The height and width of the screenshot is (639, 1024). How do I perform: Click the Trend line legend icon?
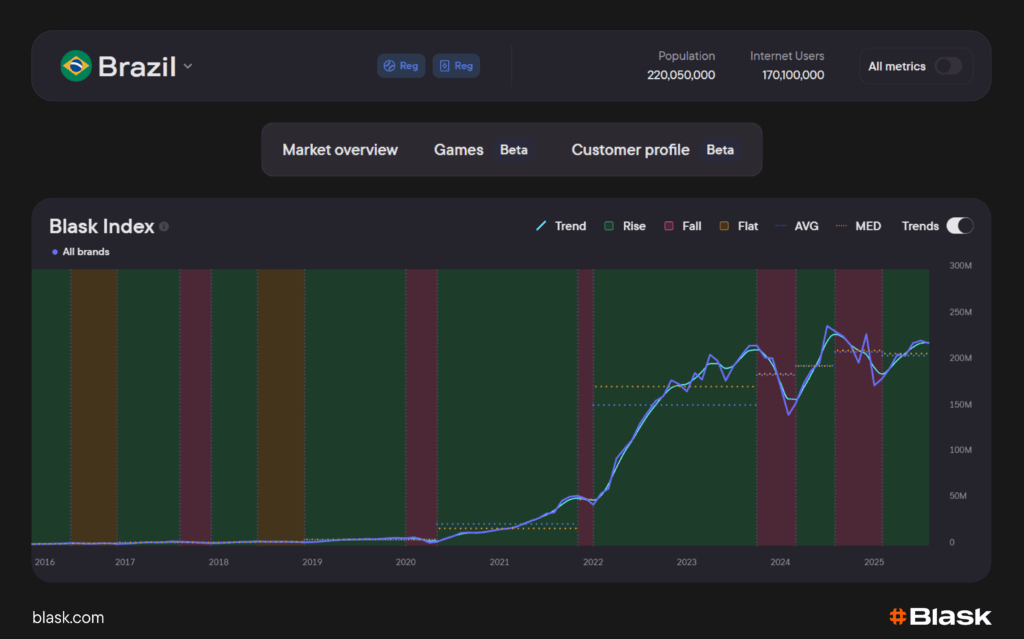pyautogui.click(x=541, y=226)
